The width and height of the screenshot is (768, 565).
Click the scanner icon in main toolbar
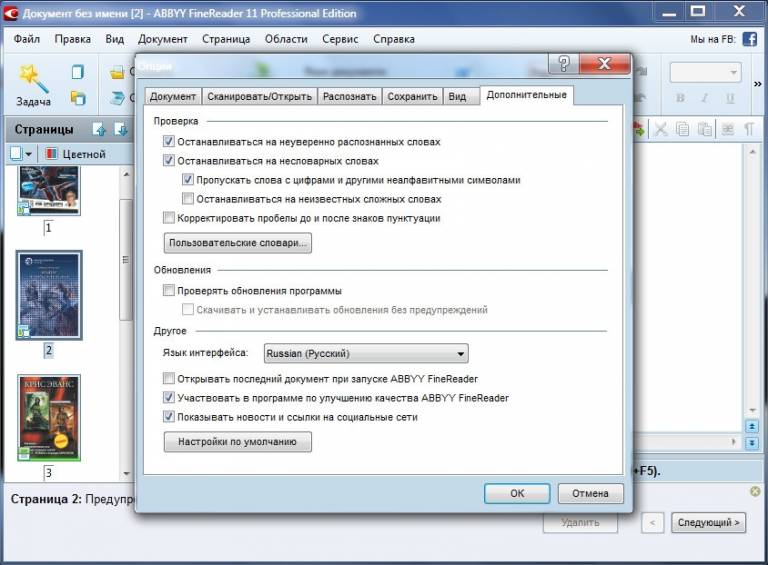(x=117, y=98)
